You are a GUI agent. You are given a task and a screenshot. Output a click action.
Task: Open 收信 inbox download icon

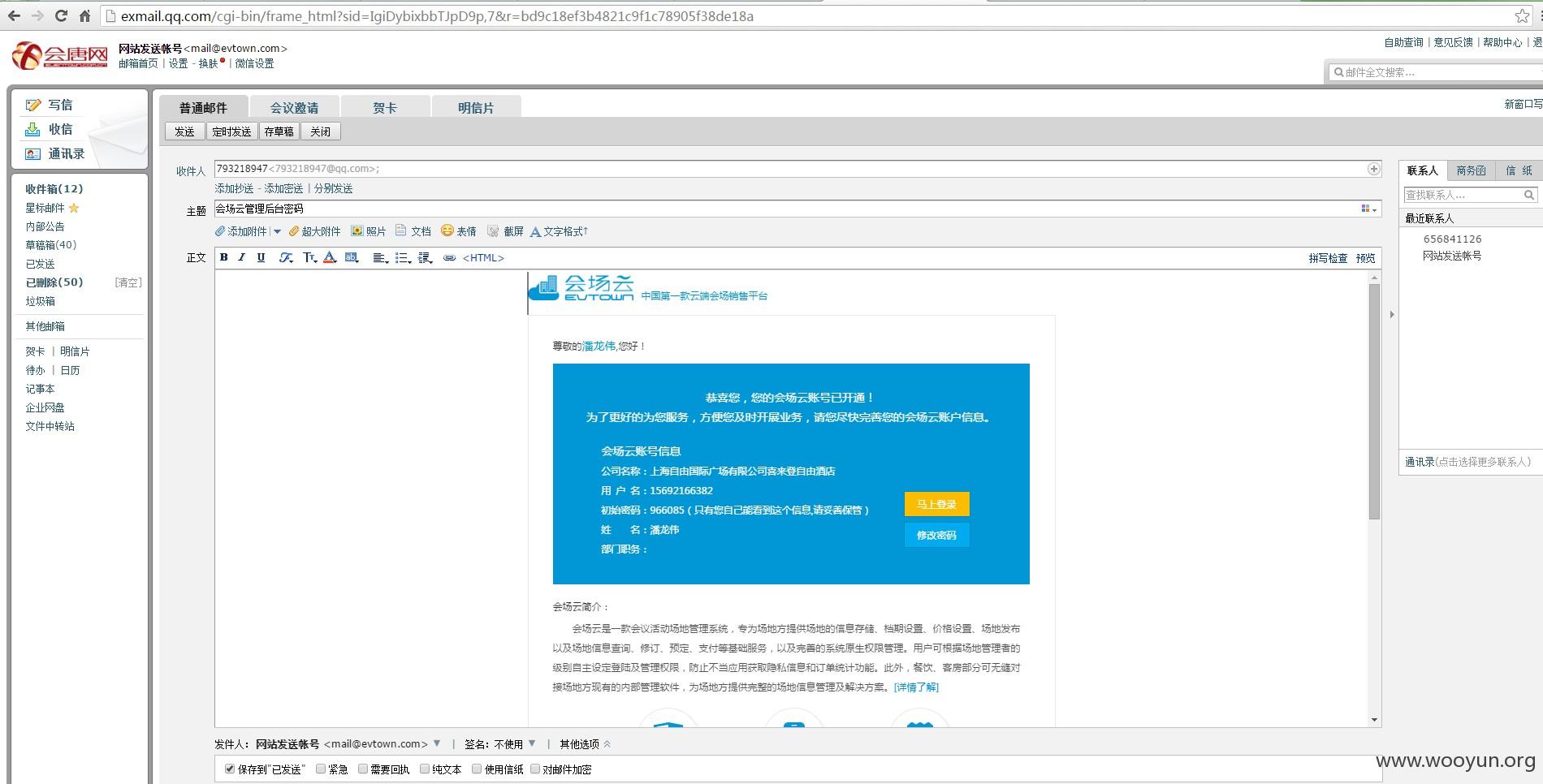coord(32,129)
